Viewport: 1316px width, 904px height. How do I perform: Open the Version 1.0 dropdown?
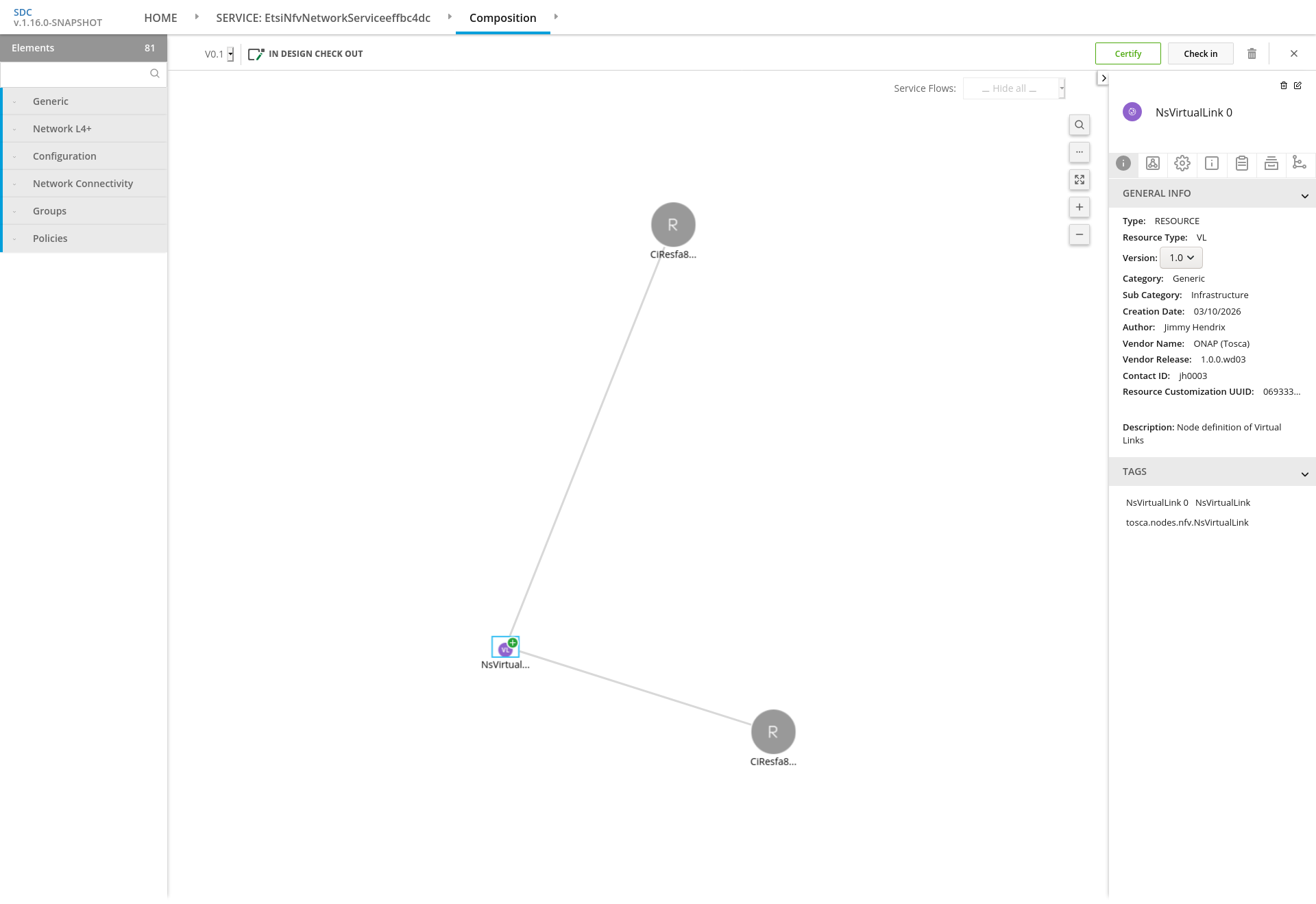(x=1181, y=258)
